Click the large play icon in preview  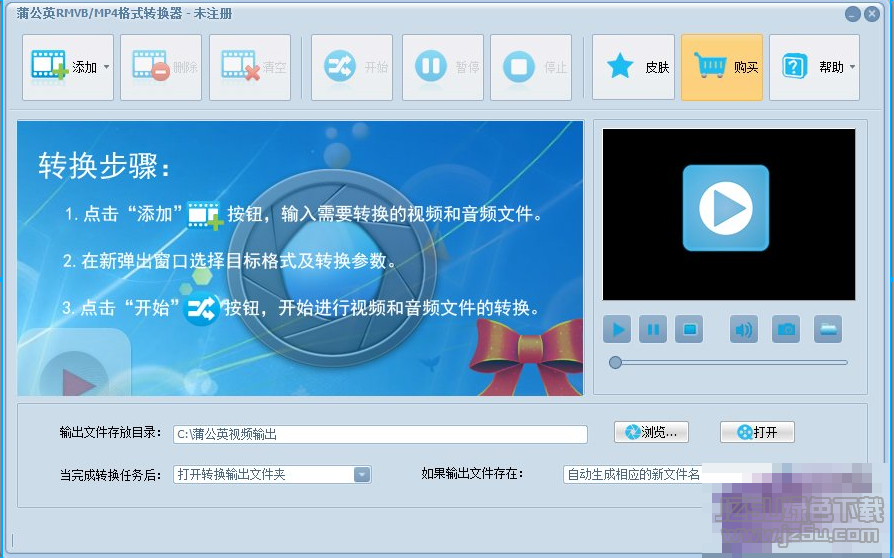coord(726,208)
